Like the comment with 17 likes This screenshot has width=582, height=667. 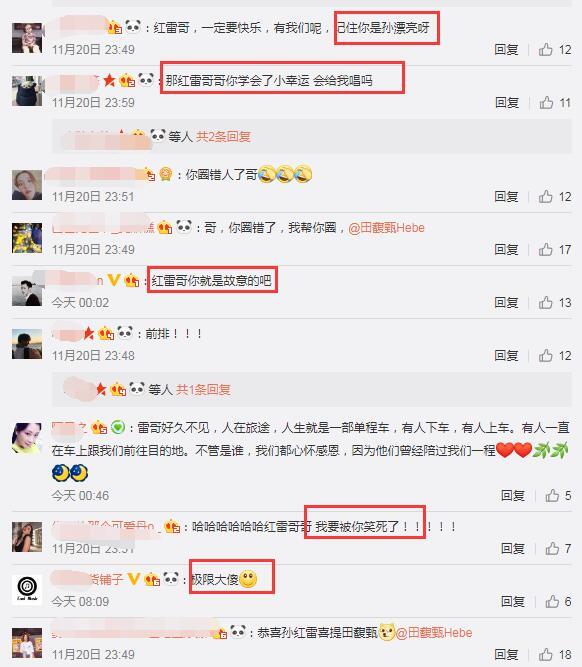pos(545,249)
